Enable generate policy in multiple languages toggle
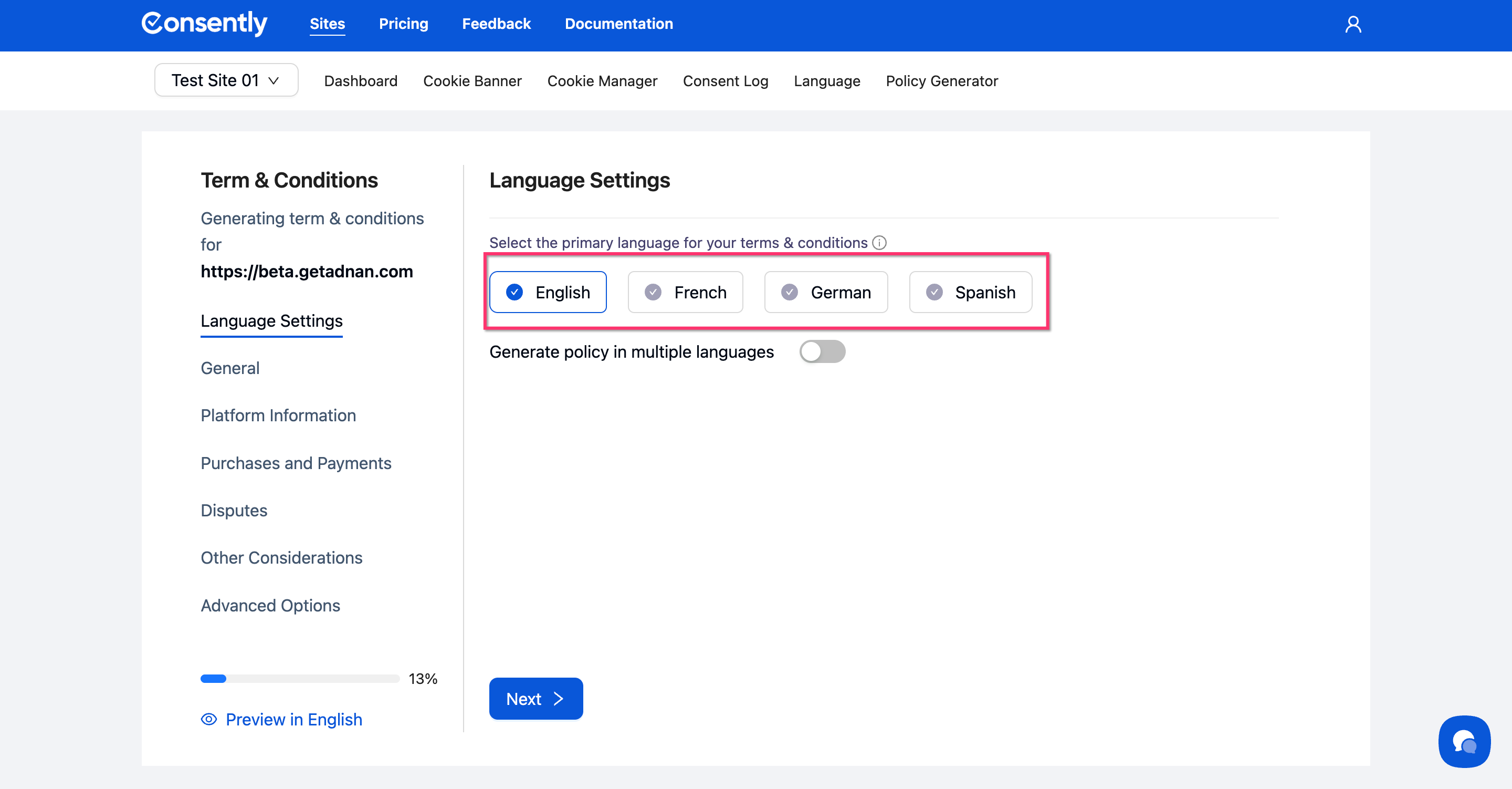Image resolution: width=1512 pixels, height=789 pixels. point(822,351)
